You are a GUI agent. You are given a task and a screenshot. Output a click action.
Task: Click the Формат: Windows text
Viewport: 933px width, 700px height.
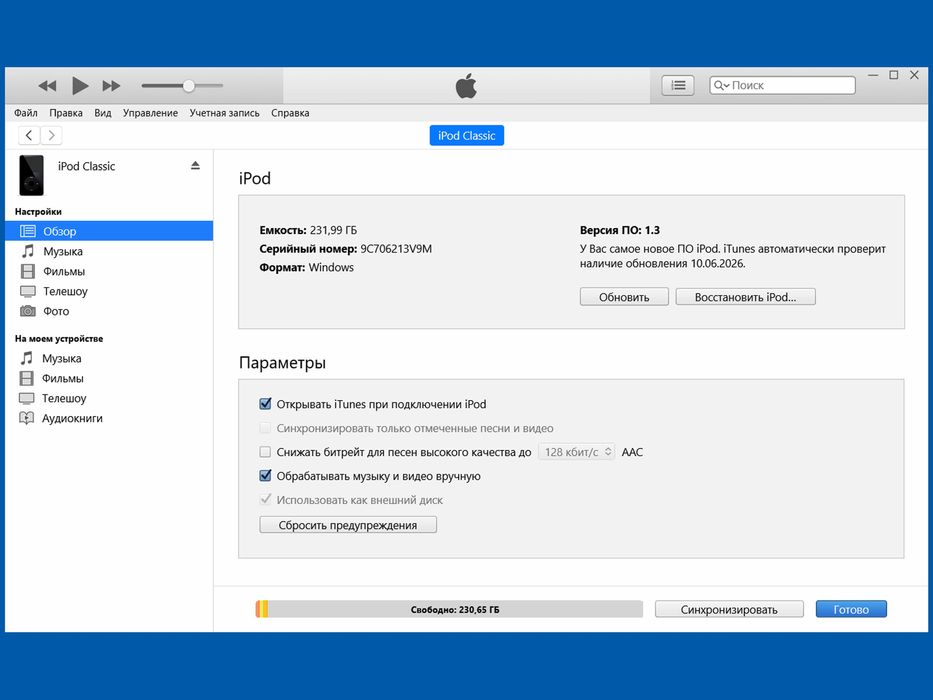[306, 267]
